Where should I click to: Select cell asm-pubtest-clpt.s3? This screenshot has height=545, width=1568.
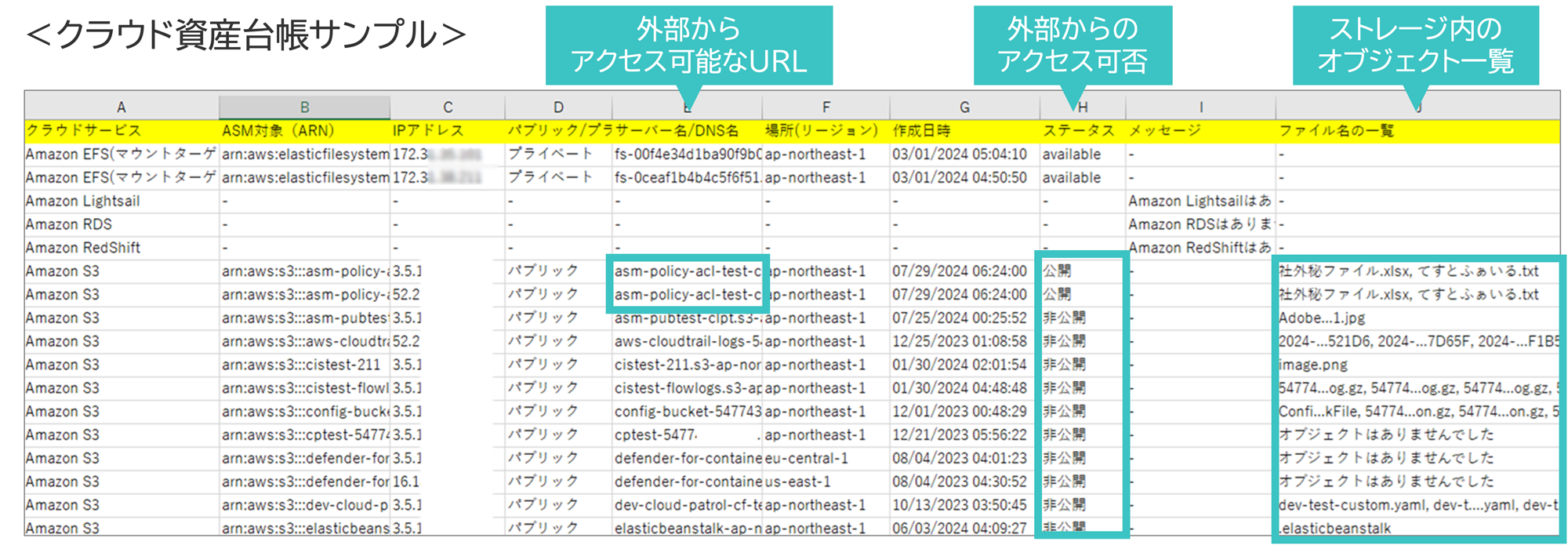point(687,318)
